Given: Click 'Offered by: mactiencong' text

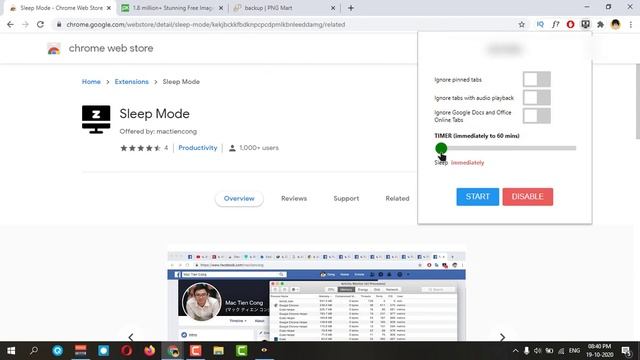Looking at the screenshot, I should click(158, 131).
